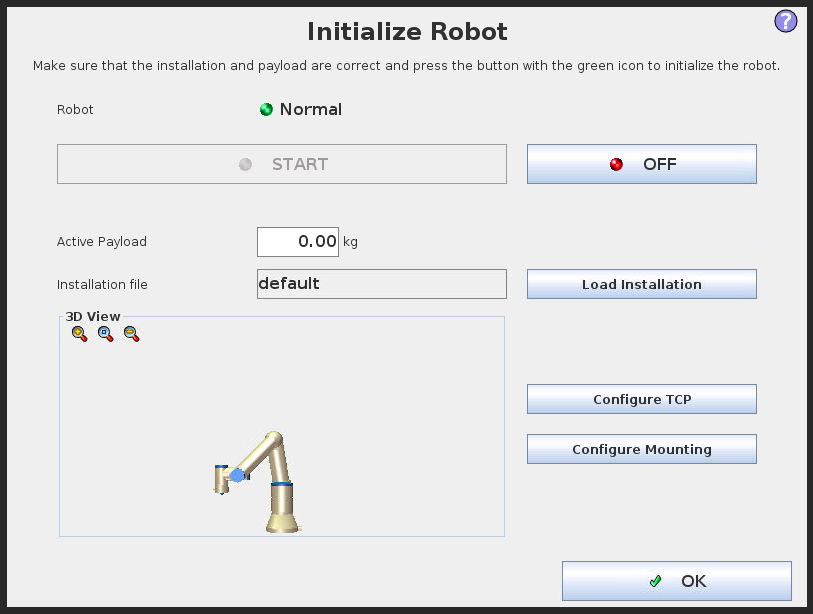
Task: Click the Initialize Robot title
Action: point(407,31)
